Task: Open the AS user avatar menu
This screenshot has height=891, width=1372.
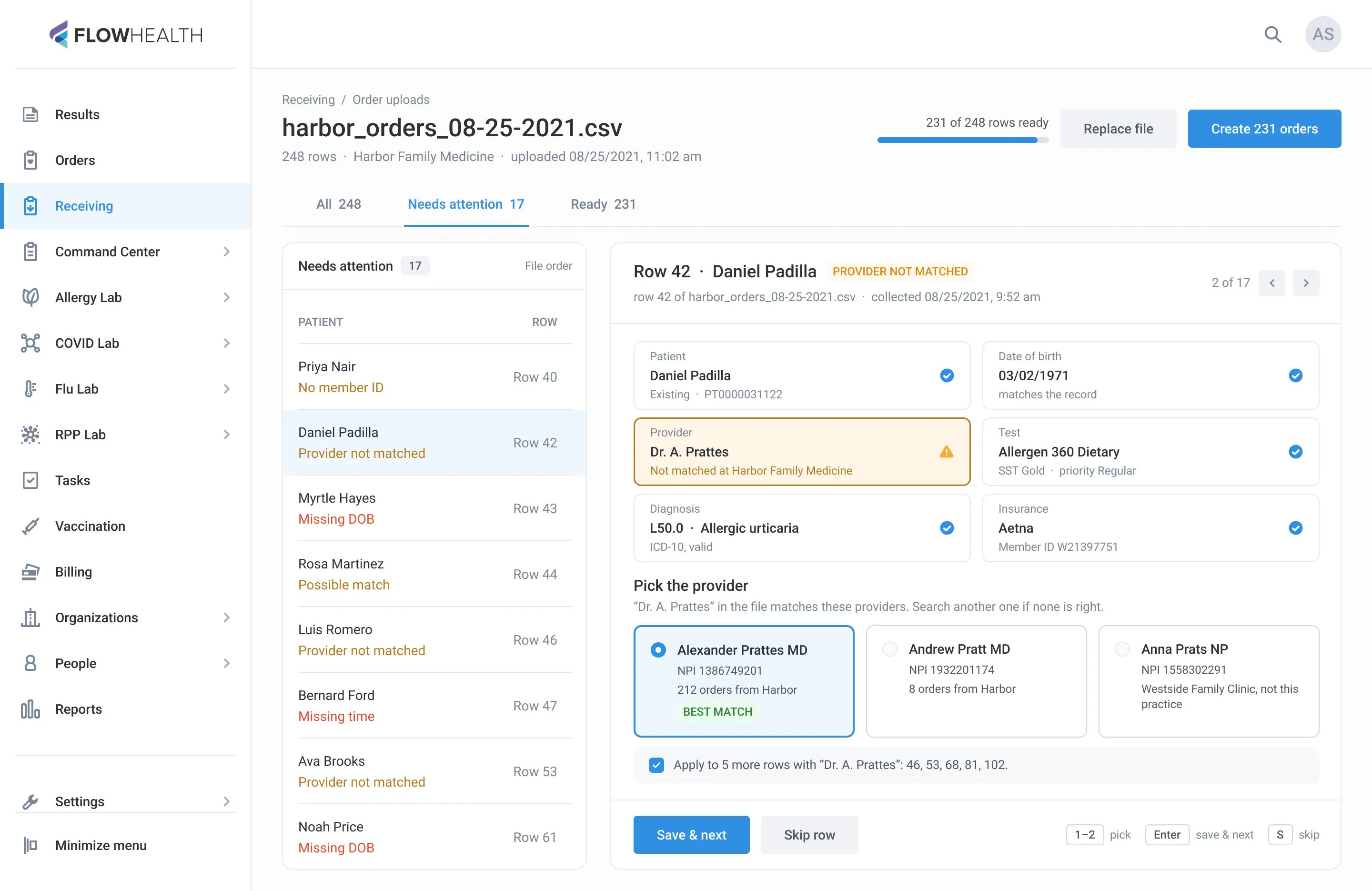Action: click(x=1322, y=35)
